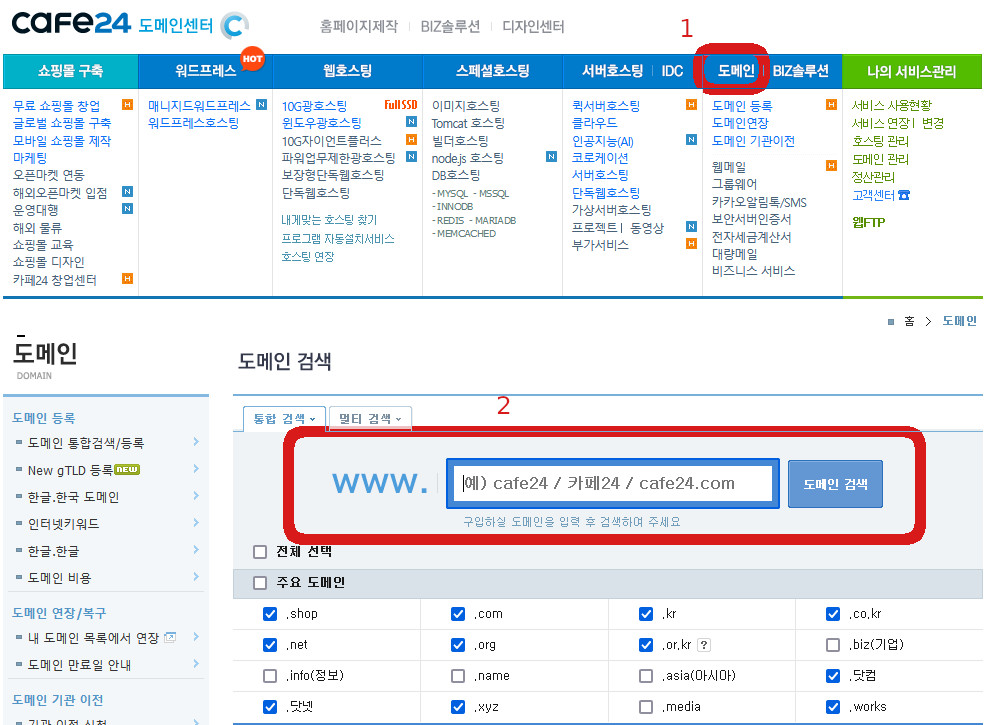Check the .media domain checkbox
The height and width of the screenshot is (725, 996).
pos(646,707)
